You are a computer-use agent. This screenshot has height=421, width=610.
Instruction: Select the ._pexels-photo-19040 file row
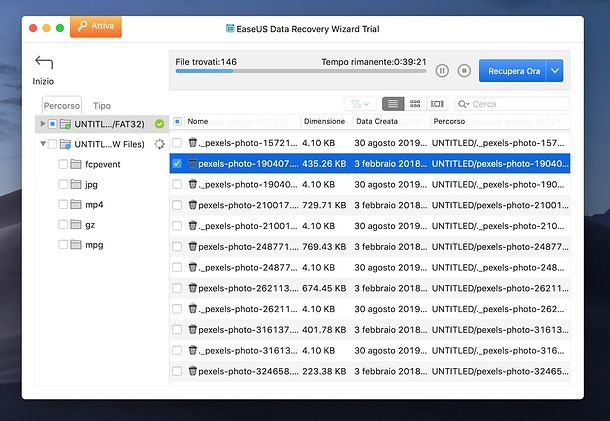tap(370, 184)
